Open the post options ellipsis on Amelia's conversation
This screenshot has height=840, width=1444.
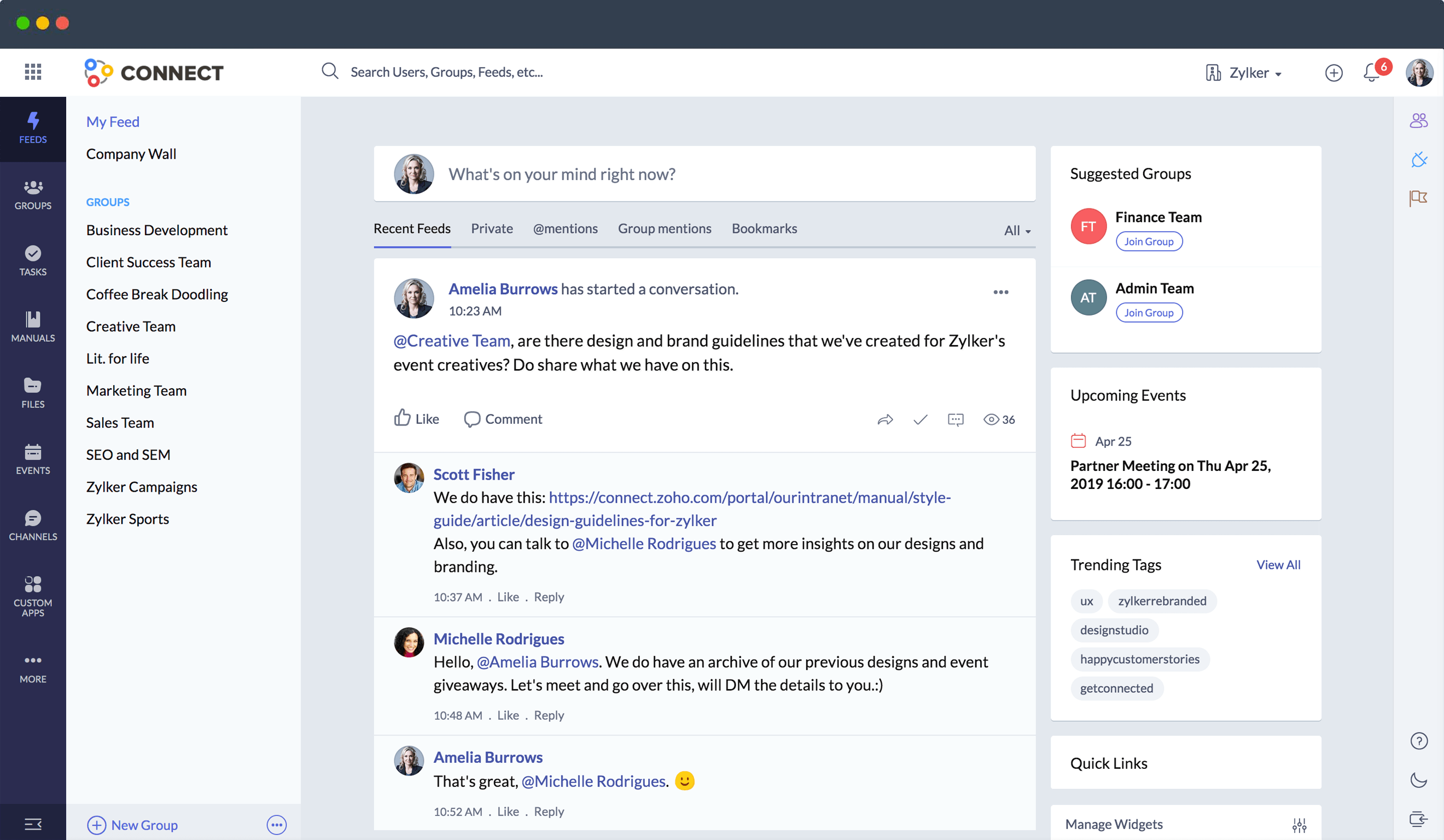click(1001, 292)
